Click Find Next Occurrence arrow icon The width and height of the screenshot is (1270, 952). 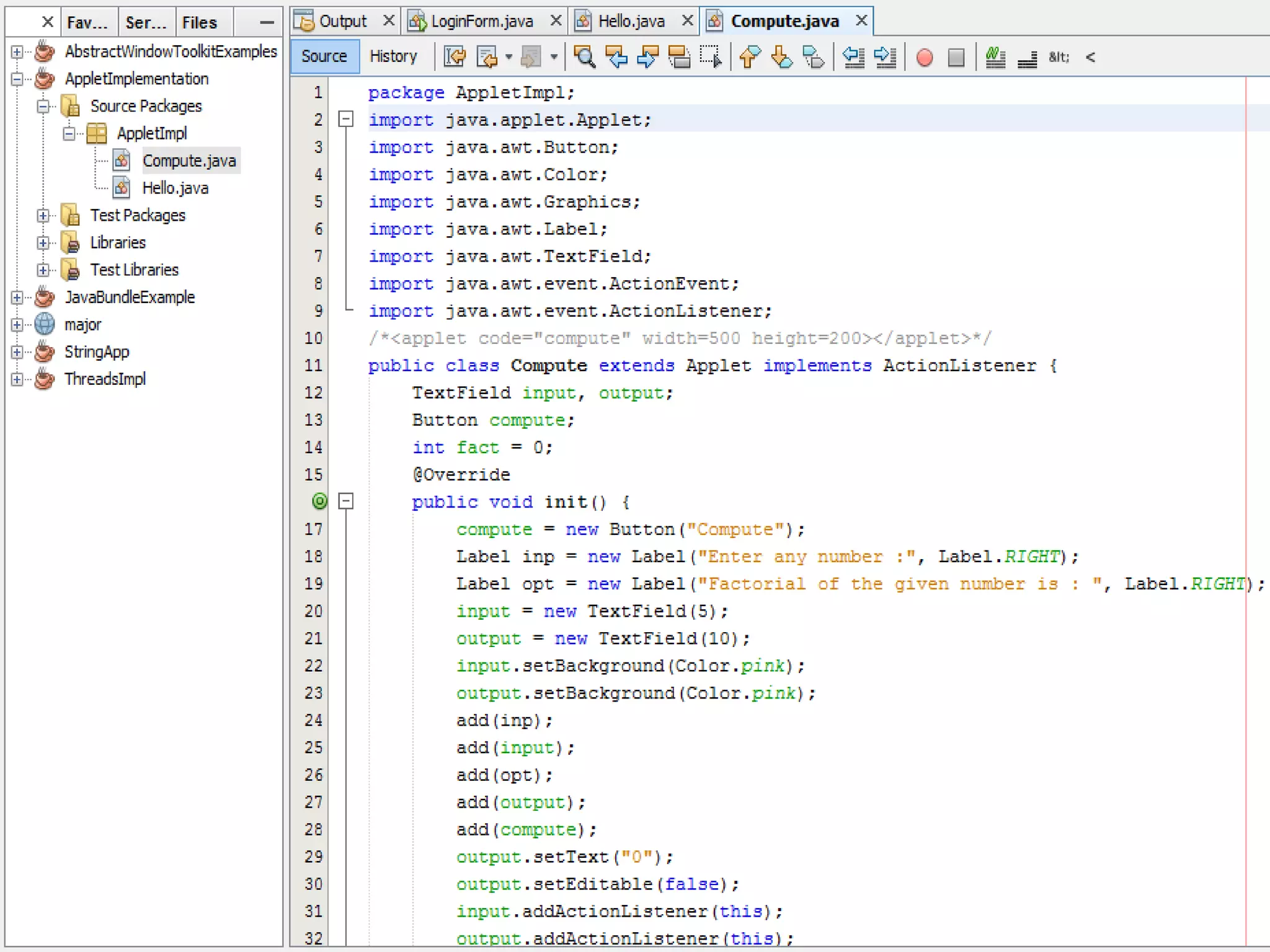pyautogui.click(x=647, y=57)
